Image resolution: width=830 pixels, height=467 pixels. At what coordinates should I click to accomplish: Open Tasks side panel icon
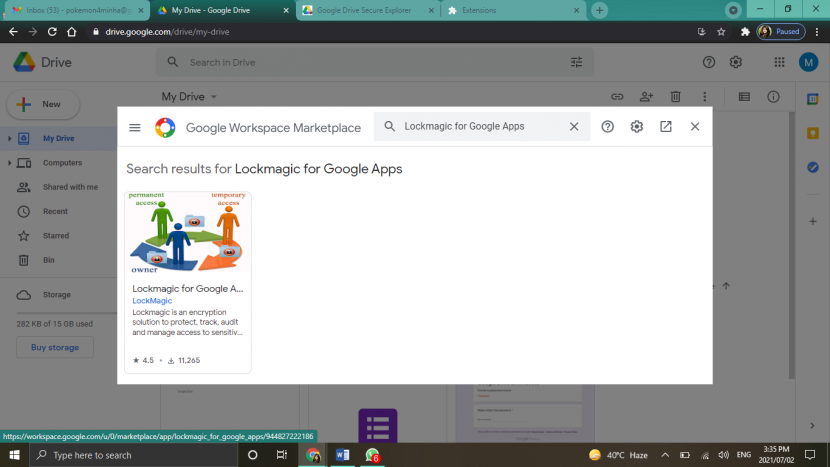(813, 167)
